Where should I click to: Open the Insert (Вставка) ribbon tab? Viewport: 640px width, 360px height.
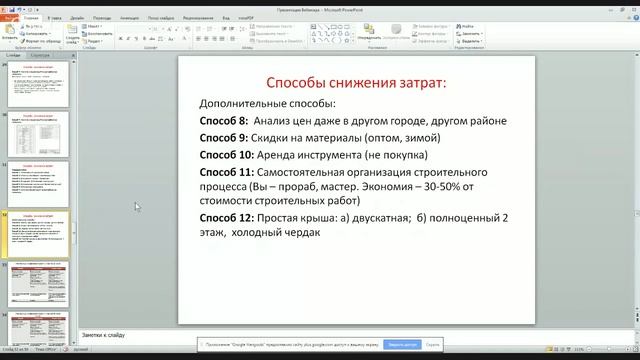pyautogui.click(x=54, y=18)
